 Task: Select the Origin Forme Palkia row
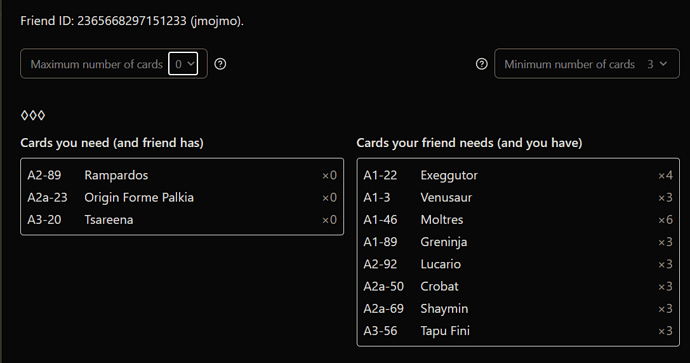pos(182,198)
